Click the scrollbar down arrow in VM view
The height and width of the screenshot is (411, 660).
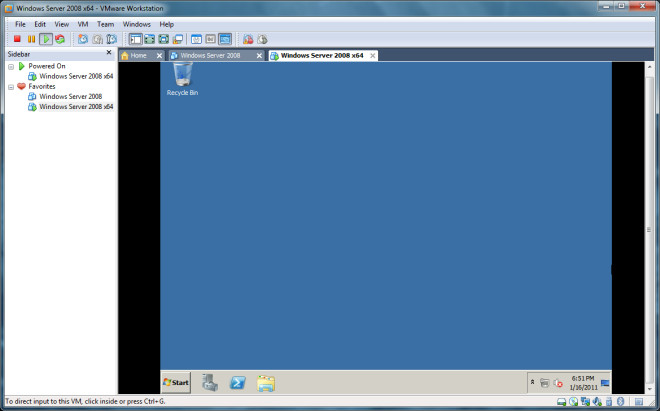[649, 389]
